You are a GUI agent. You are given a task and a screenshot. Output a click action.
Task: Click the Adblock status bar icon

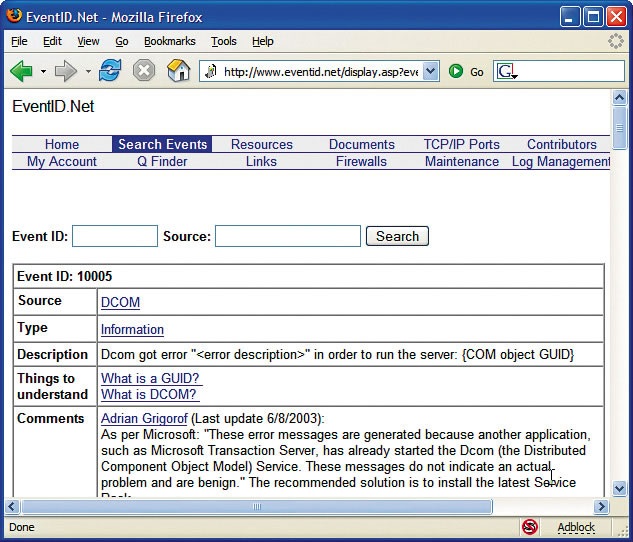530,527
